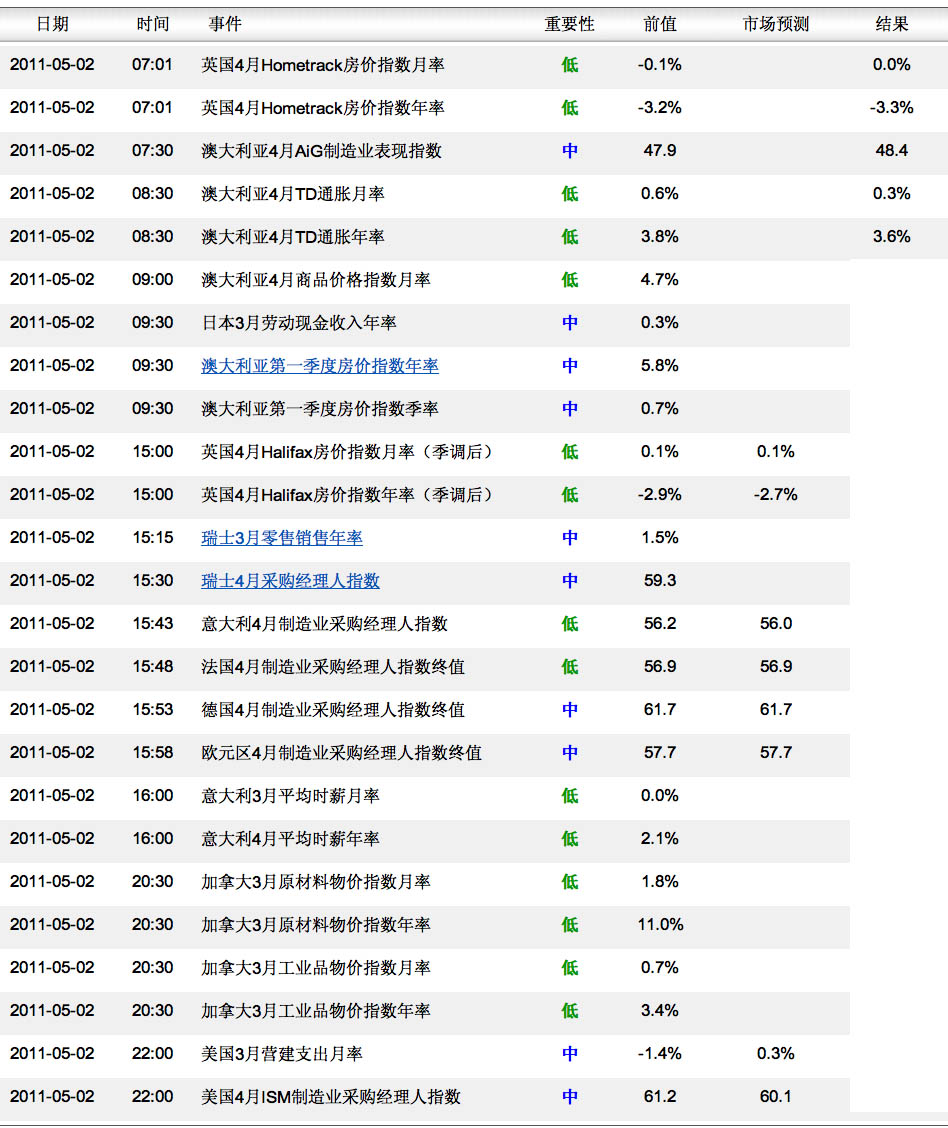Click the 事件 column header
Screen dimensions: 948x1128
224,24
